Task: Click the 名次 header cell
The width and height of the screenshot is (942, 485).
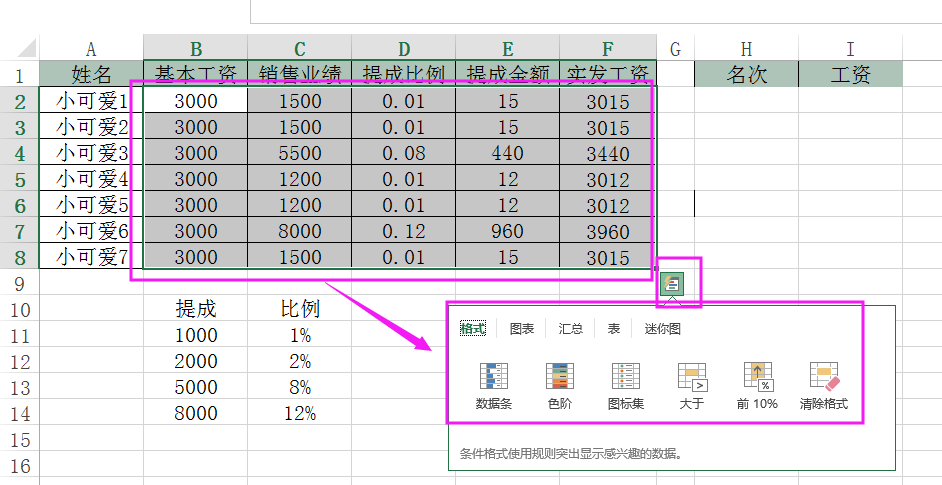Action: click(x=746, y=74)
